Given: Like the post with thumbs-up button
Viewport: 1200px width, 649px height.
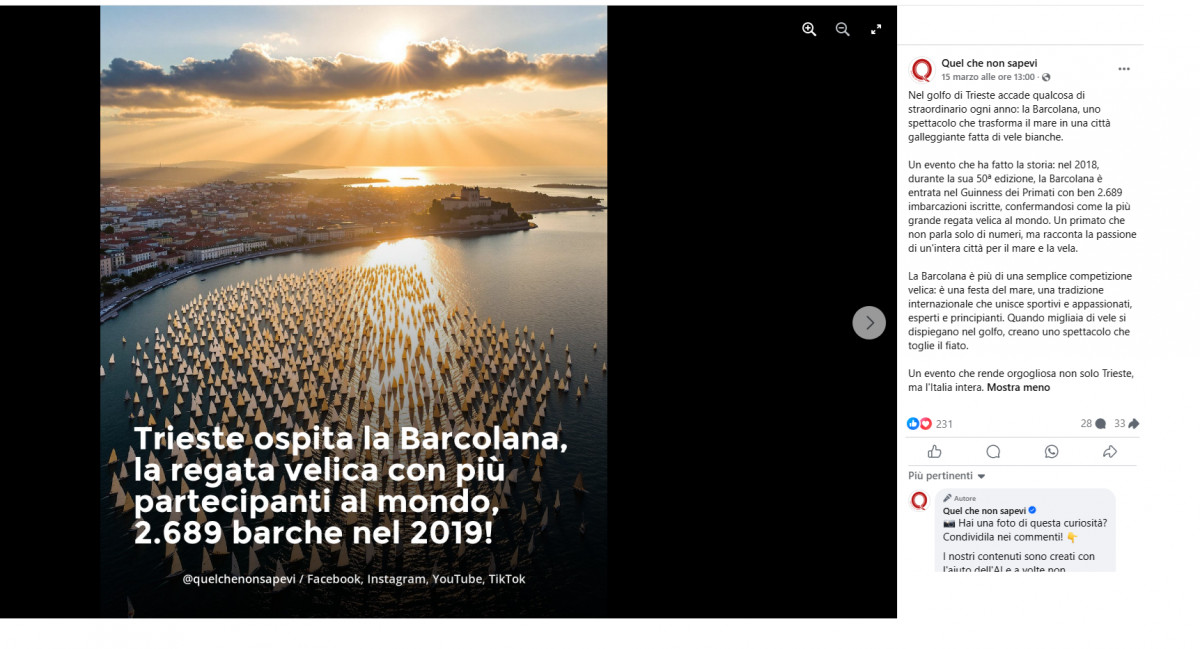Looking at the screenshot, I should pos(935,452).
